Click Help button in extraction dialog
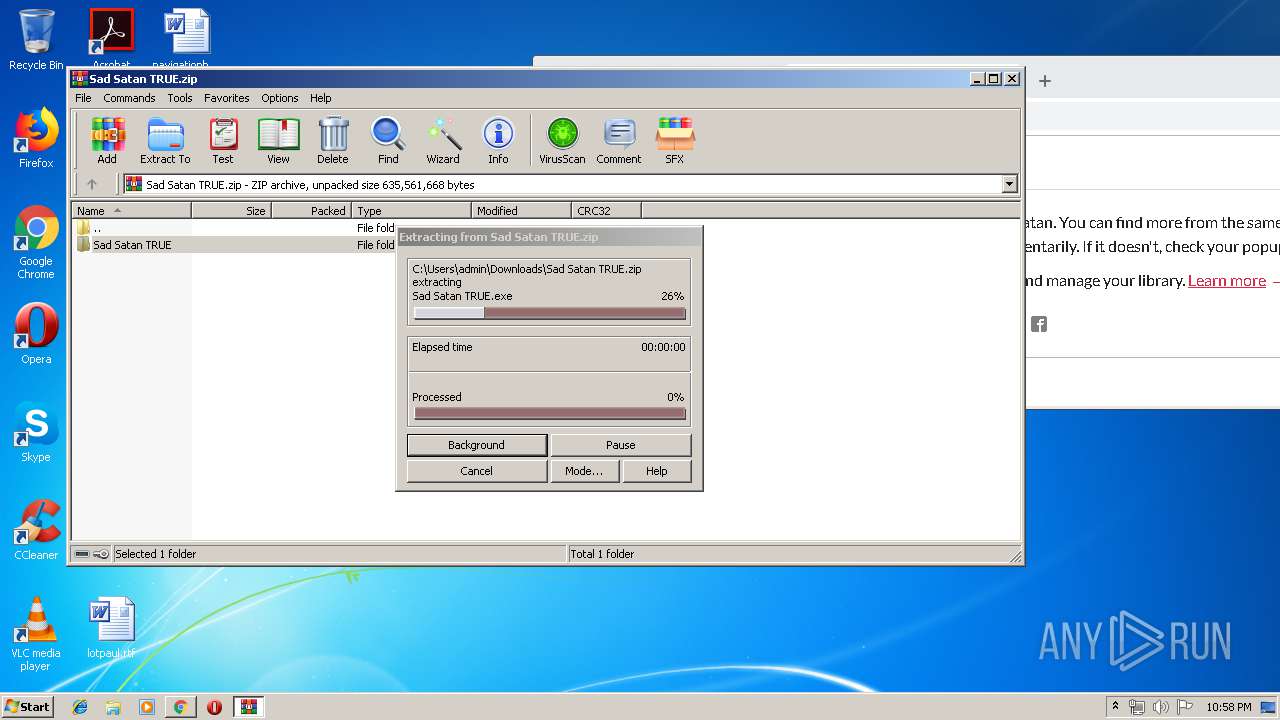The image size is (1280, 720). [x=656, y=471]
